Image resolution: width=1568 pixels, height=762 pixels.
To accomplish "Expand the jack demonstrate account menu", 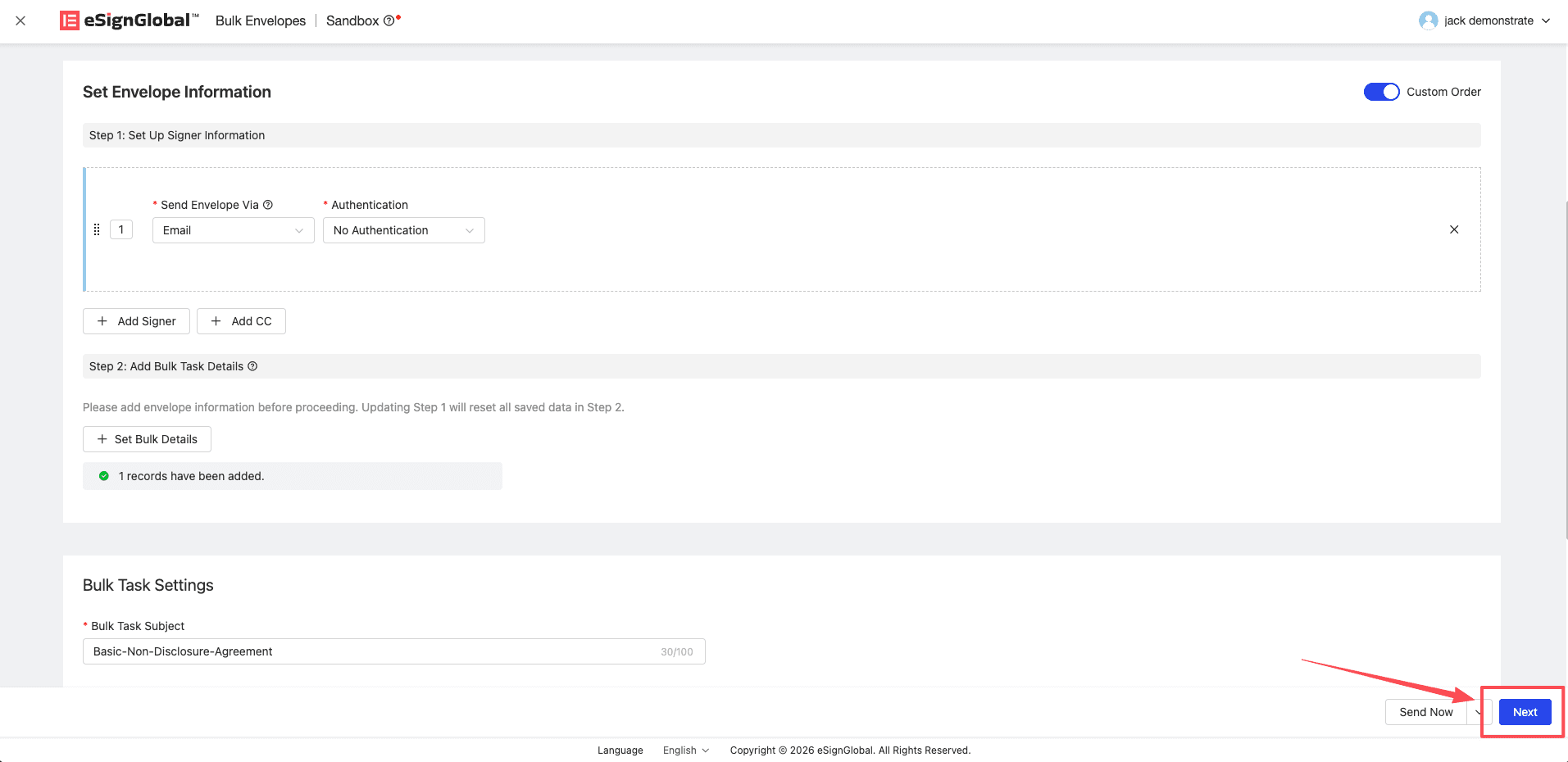I will [1546, 20].
